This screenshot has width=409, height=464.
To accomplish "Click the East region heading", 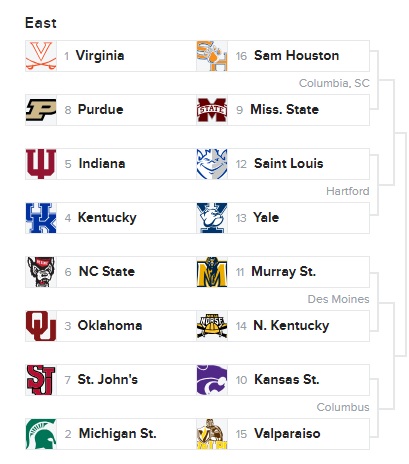I will (x=41, y=23).
